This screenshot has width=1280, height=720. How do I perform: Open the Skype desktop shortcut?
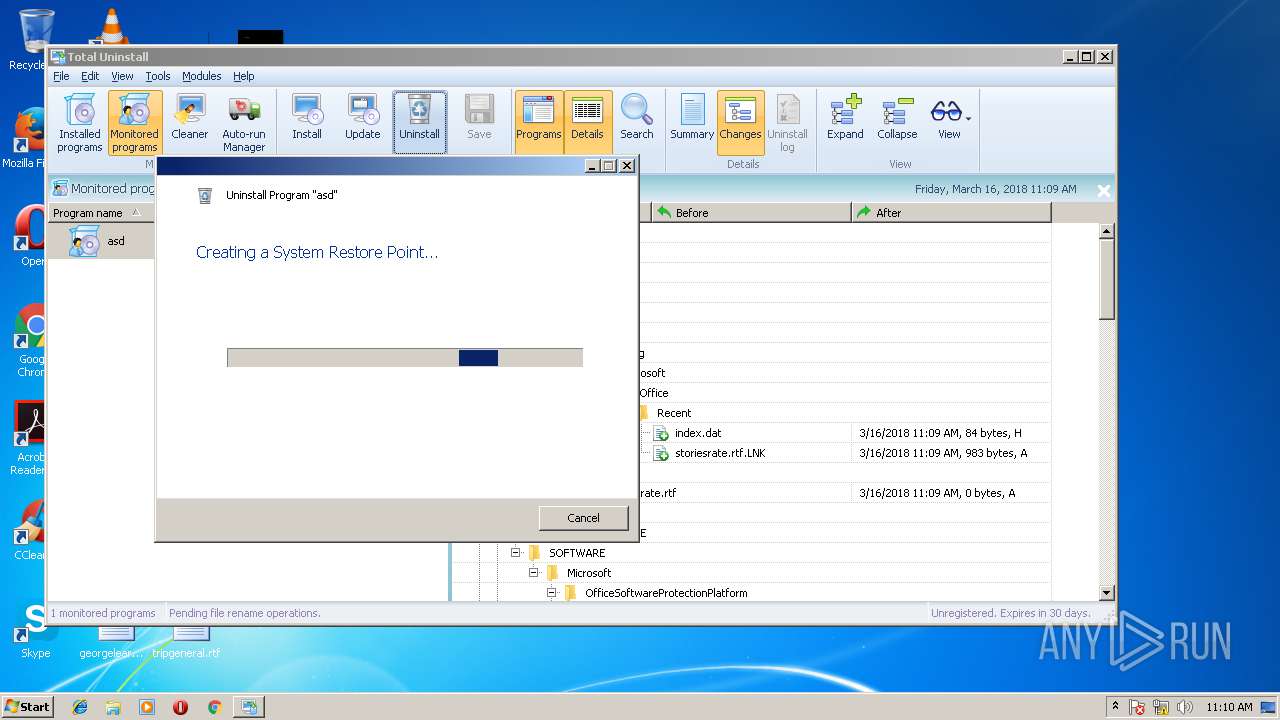click(35, 630)
